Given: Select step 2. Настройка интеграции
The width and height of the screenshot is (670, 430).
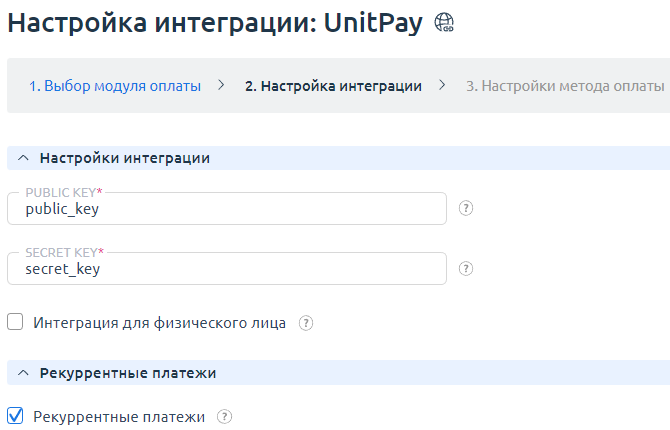Looking at the screenshot, I should (332, 86).
